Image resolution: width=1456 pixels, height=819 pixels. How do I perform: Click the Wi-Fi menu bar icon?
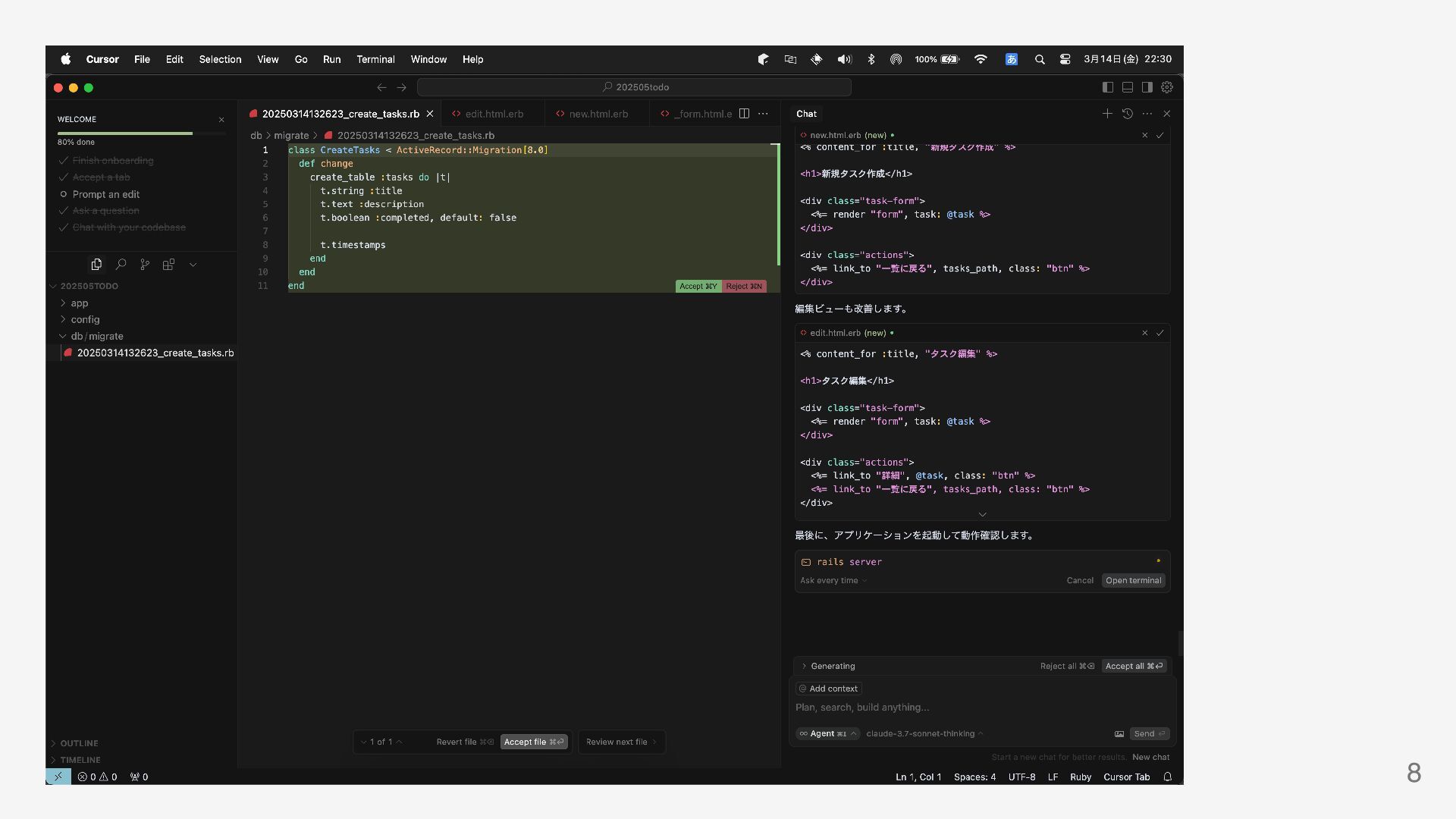[x=981, y=59]
